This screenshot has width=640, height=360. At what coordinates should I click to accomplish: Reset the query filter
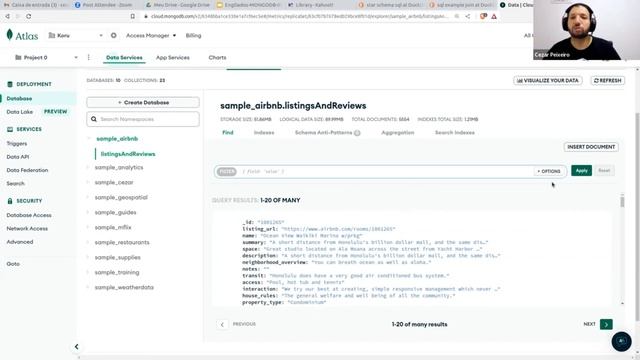point(604,171)
